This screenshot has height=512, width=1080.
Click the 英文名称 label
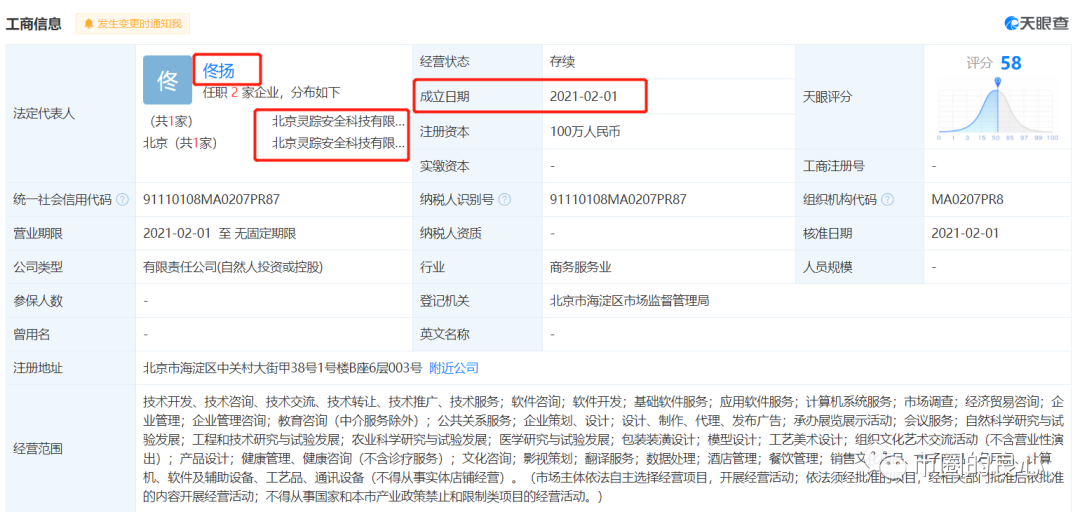coord(444,335)
